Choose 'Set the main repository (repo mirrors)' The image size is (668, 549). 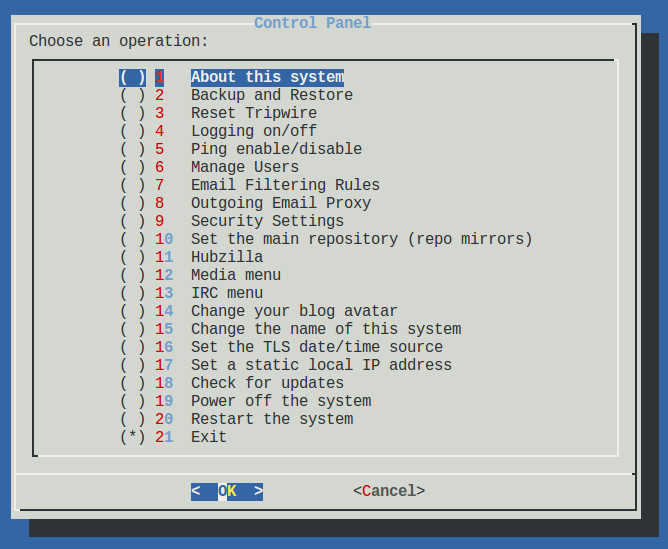362,239
